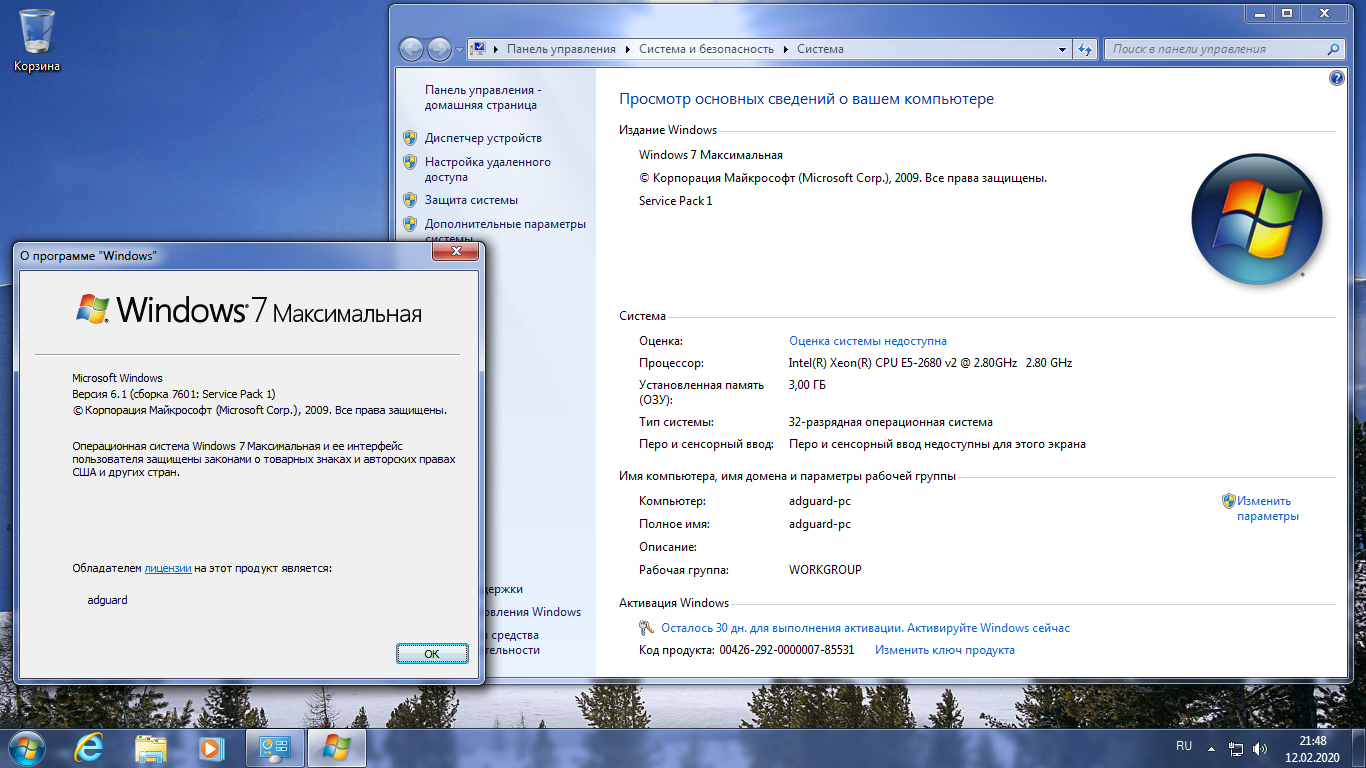Click the Windows logo in the System window
This screenshot has height=768, width=1366.
coord(1256,220)
